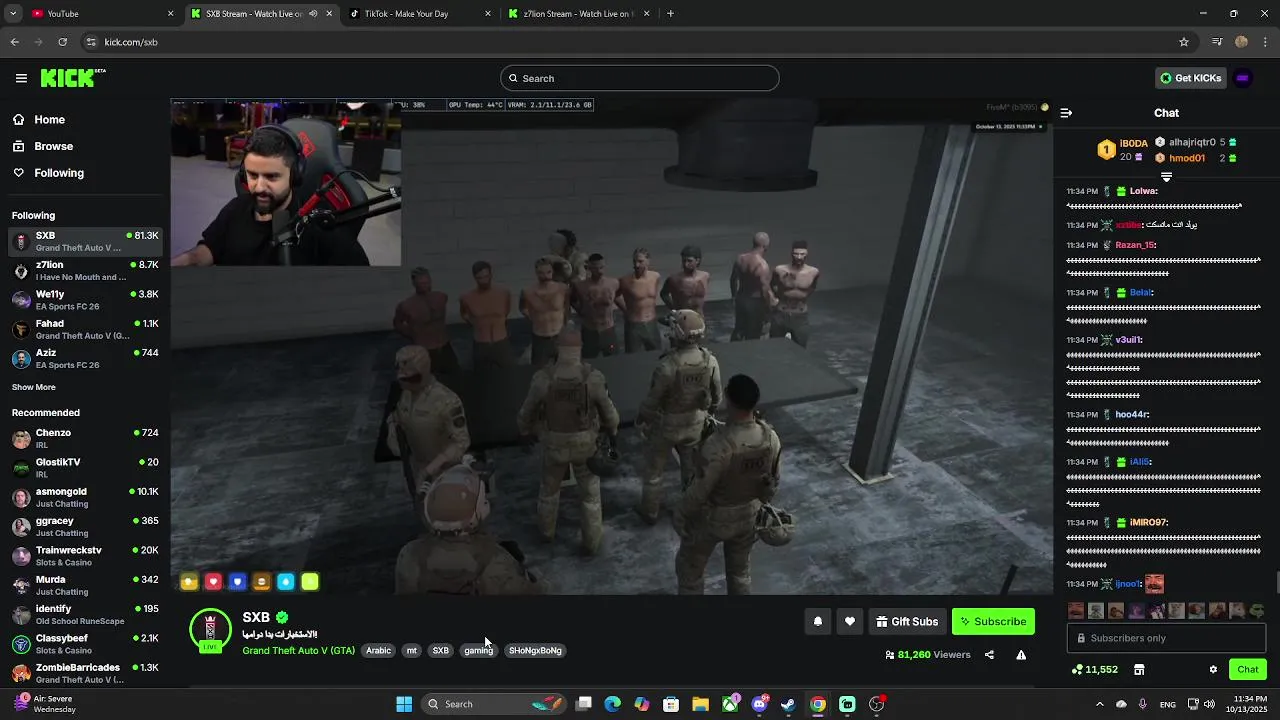Expand the gift leaderboard dropdown
Viewport: 1280px width, 720px height.
[1166, 176]
